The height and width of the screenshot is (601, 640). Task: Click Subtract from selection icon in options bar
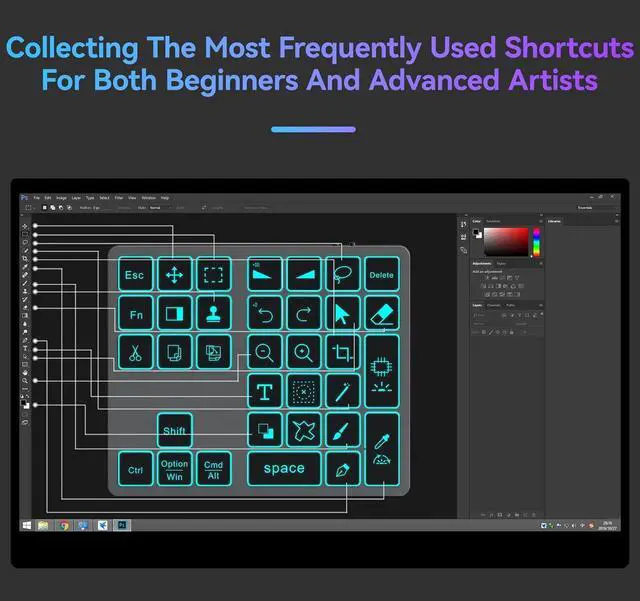pyautogui.click(x=61, y=208)
